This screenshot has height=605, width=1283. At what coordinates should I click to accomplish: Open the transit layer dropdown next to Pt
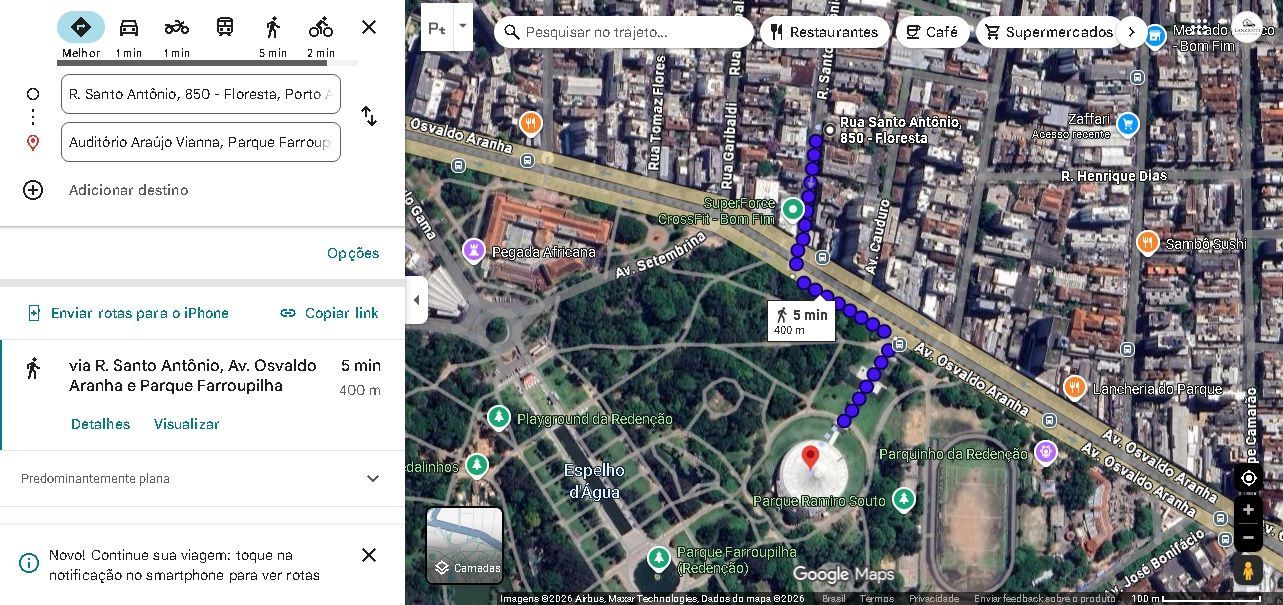(x=461, y=28)
